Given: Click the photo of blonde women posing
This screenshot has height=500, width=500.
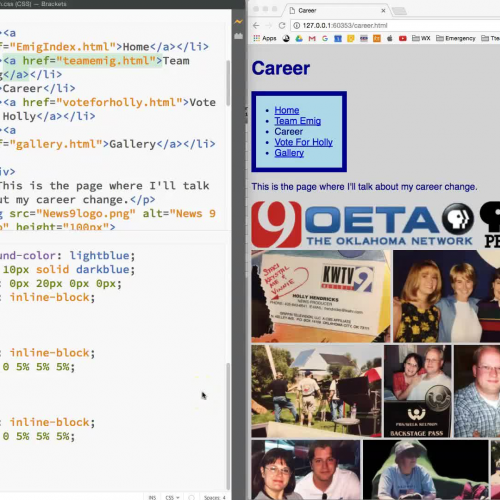Looking at the screenshot, I should [x=447, y=296].
